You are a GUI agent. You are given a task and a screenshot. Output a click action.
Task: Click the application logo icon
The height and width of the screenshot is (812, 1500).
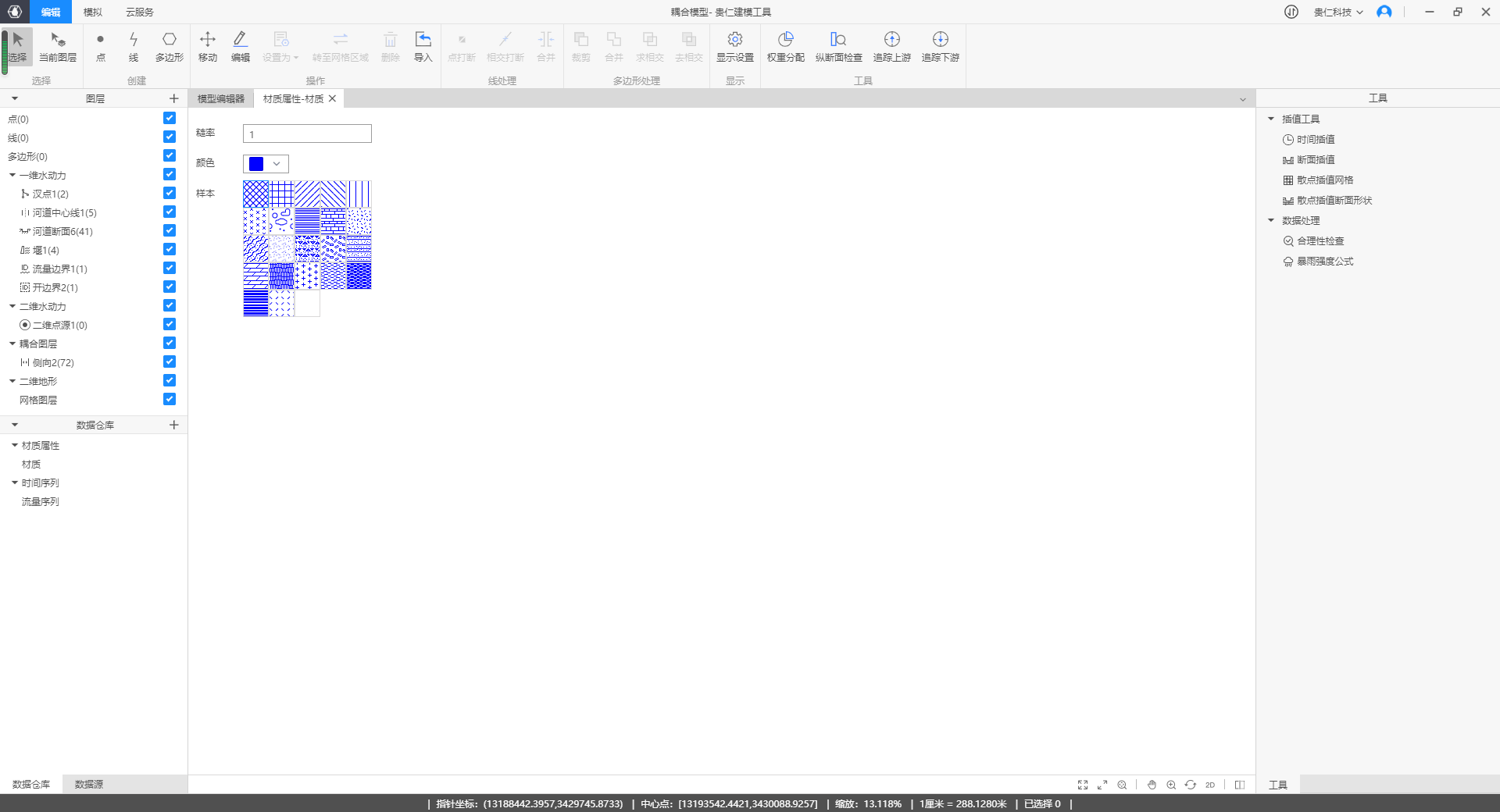[15, 12]
